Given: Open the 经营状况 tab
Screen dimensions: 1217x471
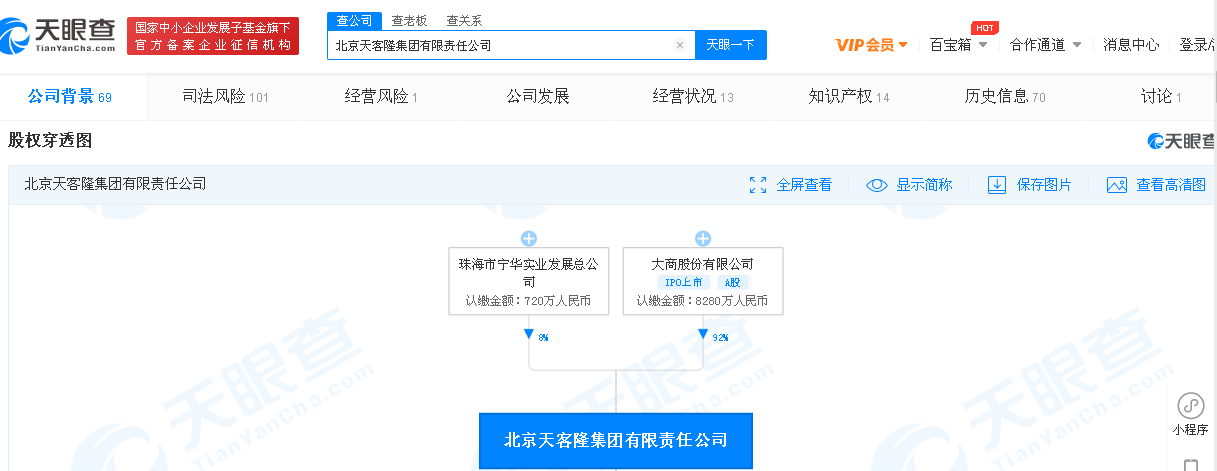Looking at the screenshot, I should pos(693,97).
